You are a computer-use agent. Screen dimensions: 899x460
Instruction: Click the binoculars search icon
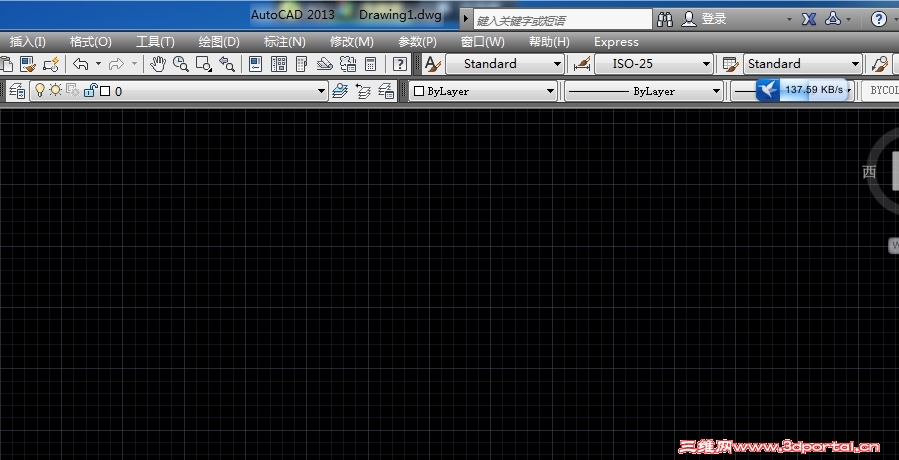point(665,20)
